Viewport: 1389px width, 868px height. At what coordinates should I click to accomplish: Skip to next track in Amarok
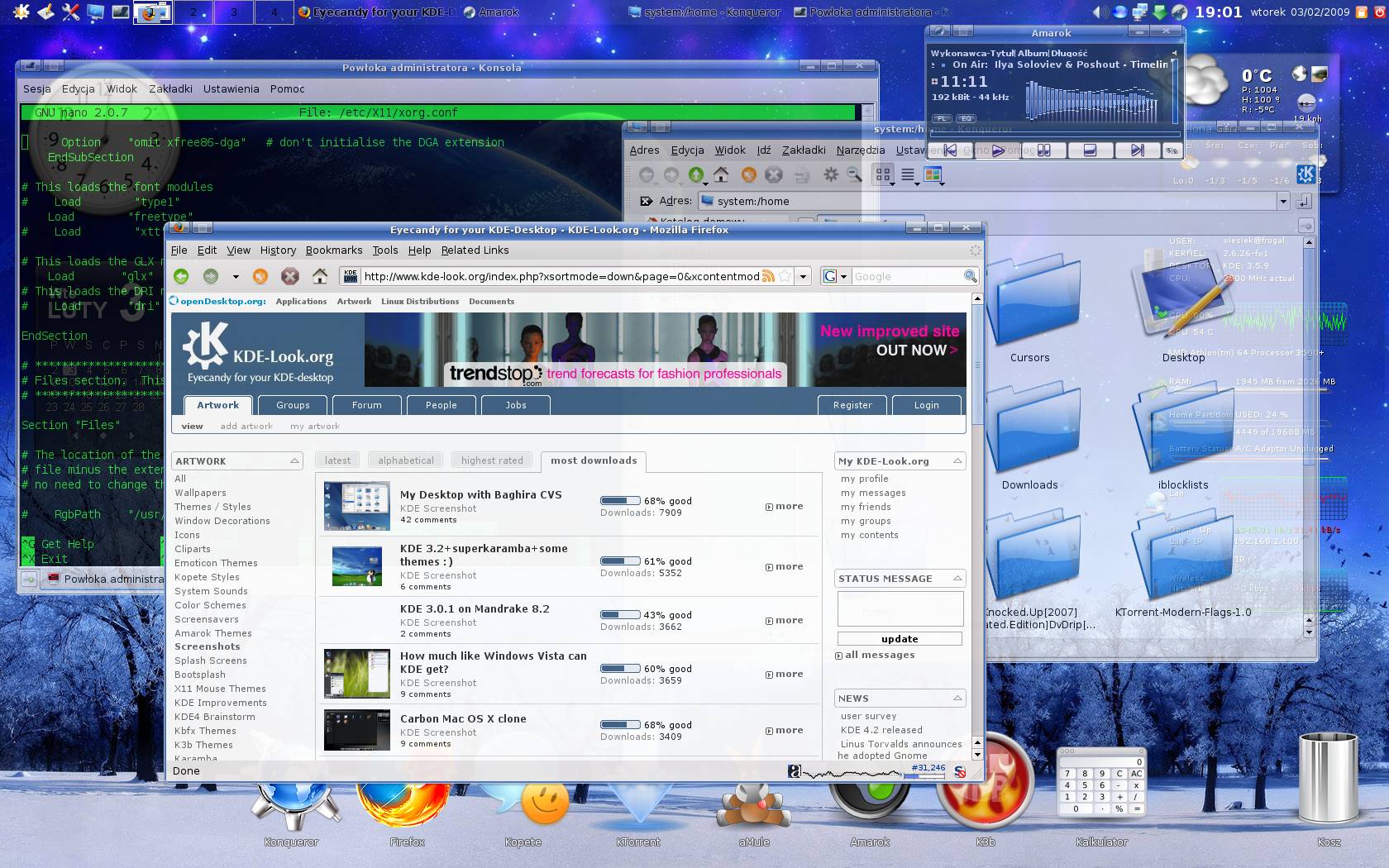click(1137, 150)
